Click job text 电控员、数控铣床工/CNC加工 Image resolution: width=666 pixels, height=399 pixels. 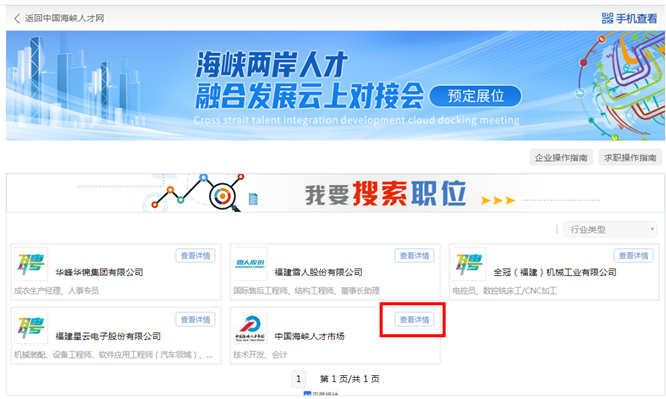(504, 291)
